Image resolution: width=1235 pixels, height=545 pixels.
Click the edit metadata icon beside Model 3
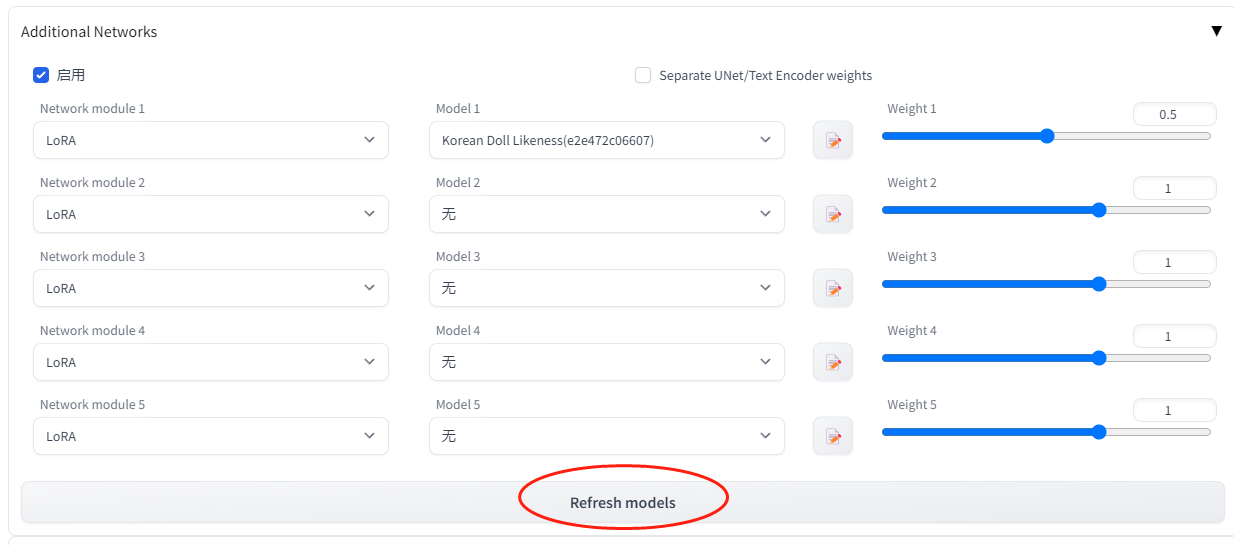pyautogui.click(x=833, y=289)
